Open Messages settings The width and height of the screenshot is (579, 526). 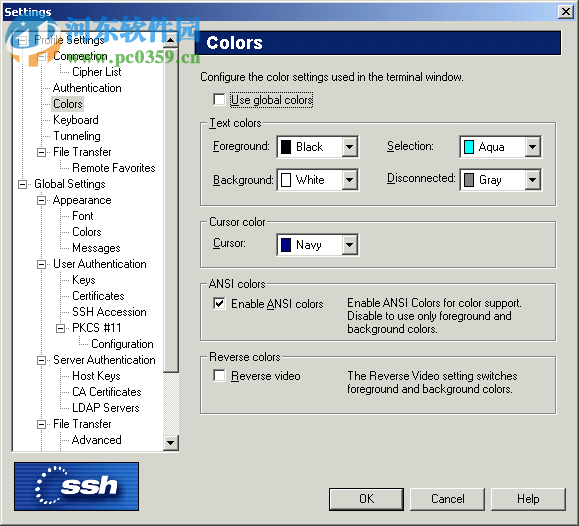[96, 248]
